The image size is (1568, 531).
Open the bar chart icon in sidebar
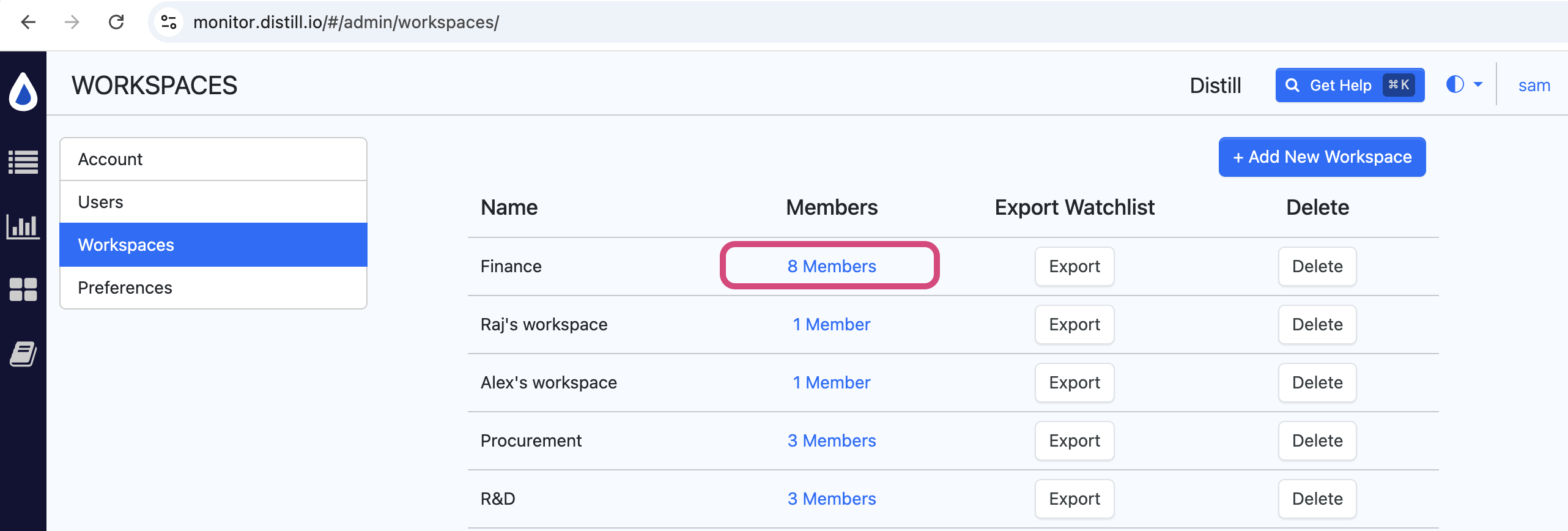coord(23,226)
